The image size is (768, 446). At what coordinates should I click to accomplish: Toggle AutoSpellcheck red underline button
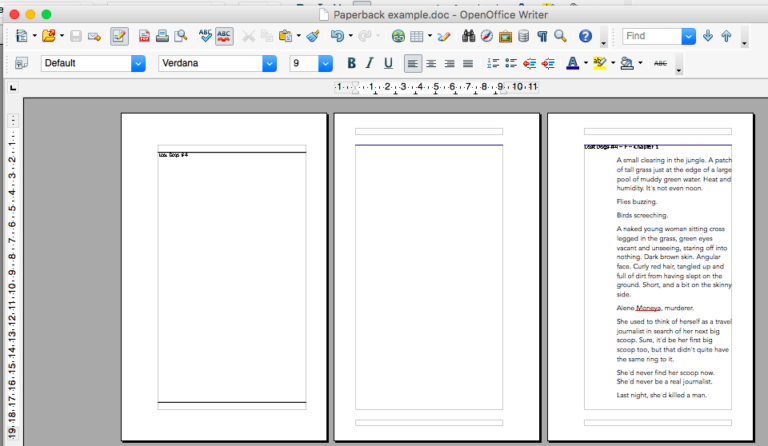[224, 37]
